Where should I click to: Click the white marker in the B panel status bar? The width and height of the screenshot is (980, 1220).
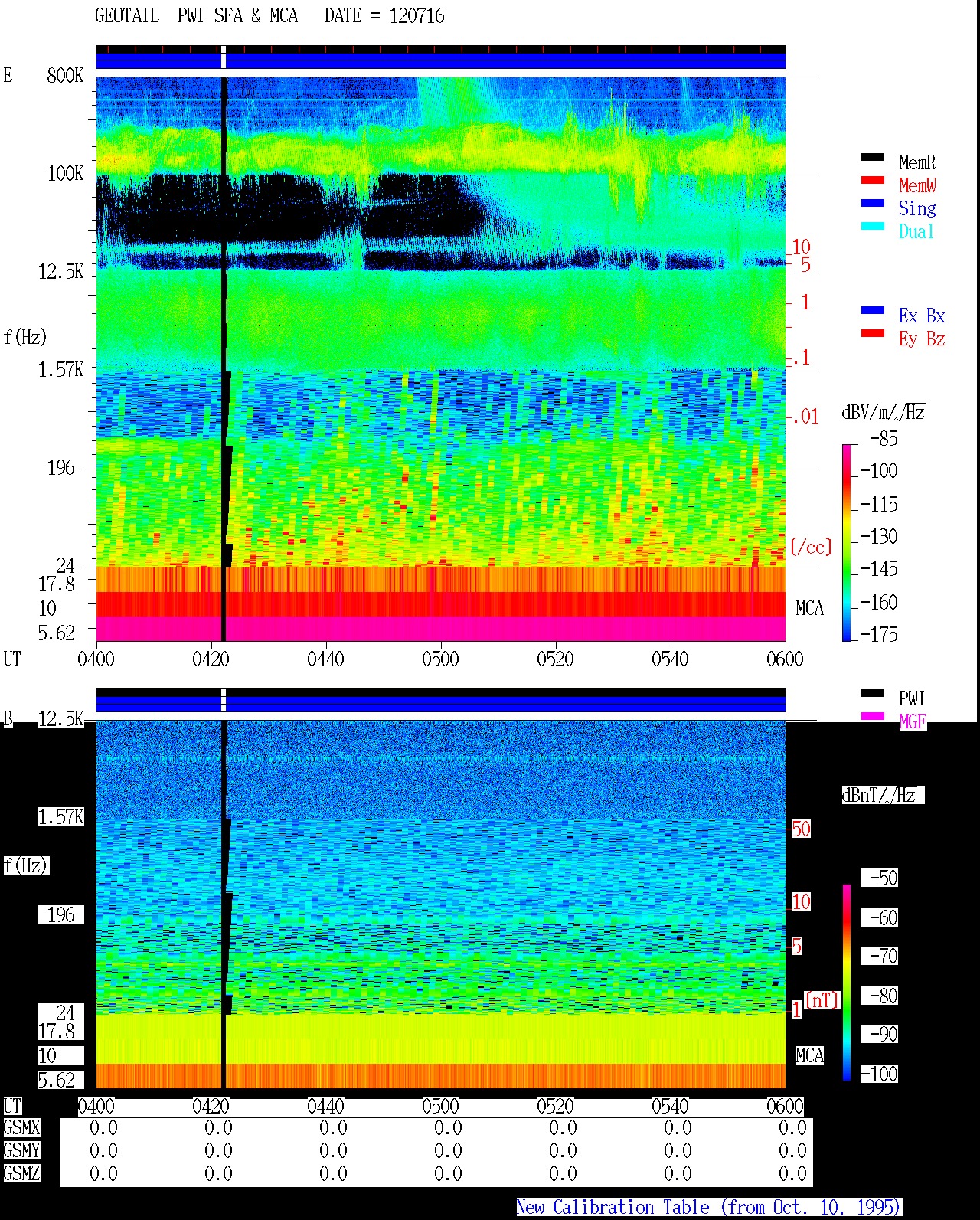click(x=224, y=700)
